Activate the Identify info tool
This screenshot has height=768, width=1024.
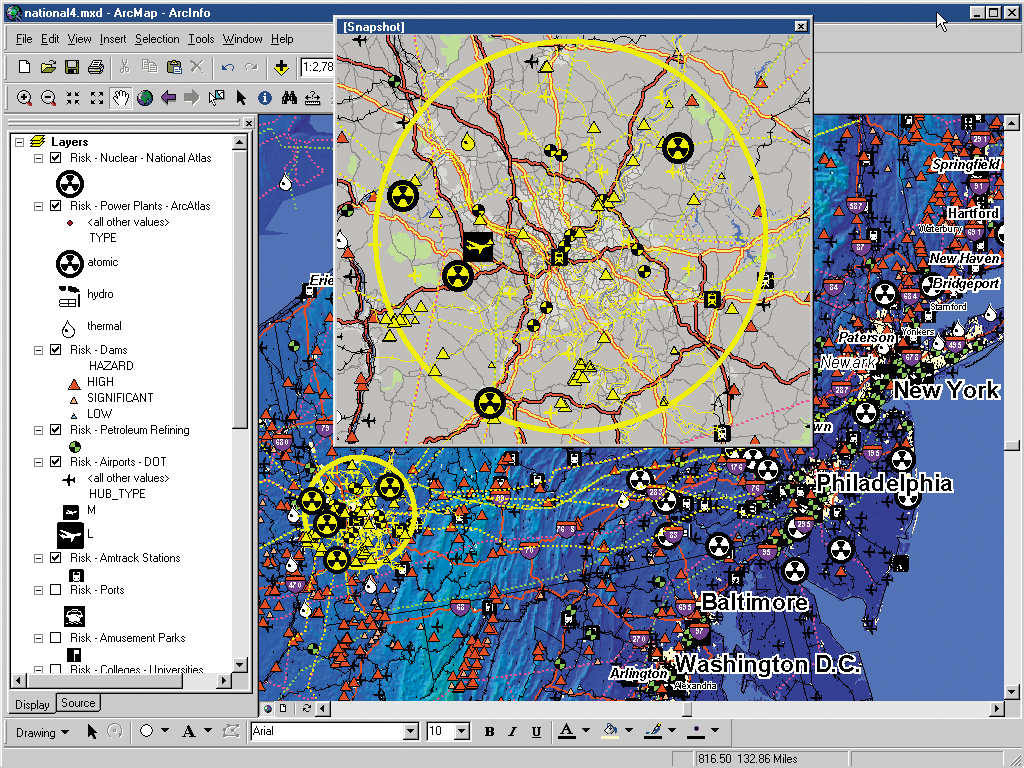pyautogui.click(x=265, y=98)
